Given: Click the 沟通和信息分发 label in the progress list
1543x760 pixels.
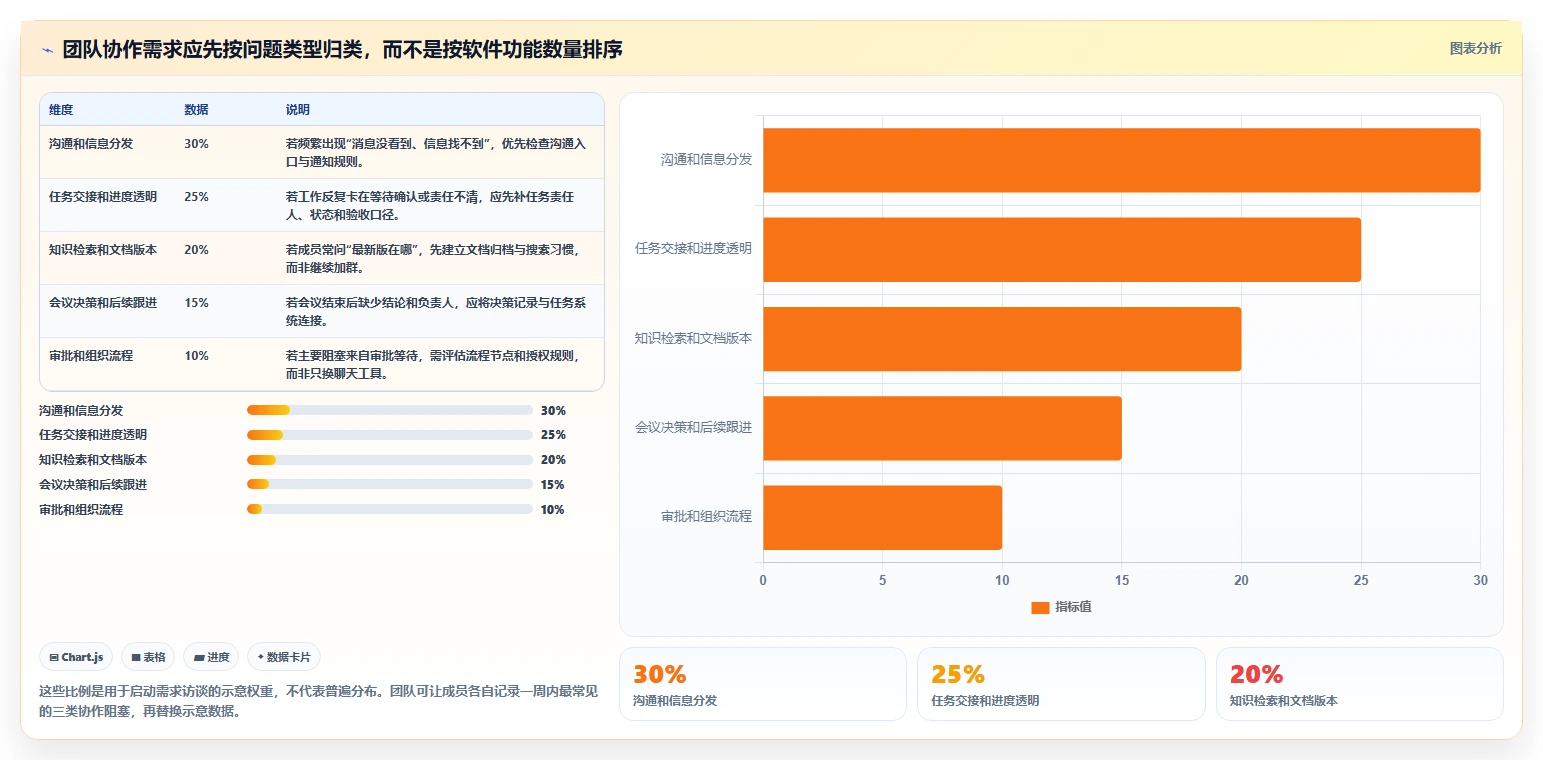Looking at the screenshot, I should point(81,410).
